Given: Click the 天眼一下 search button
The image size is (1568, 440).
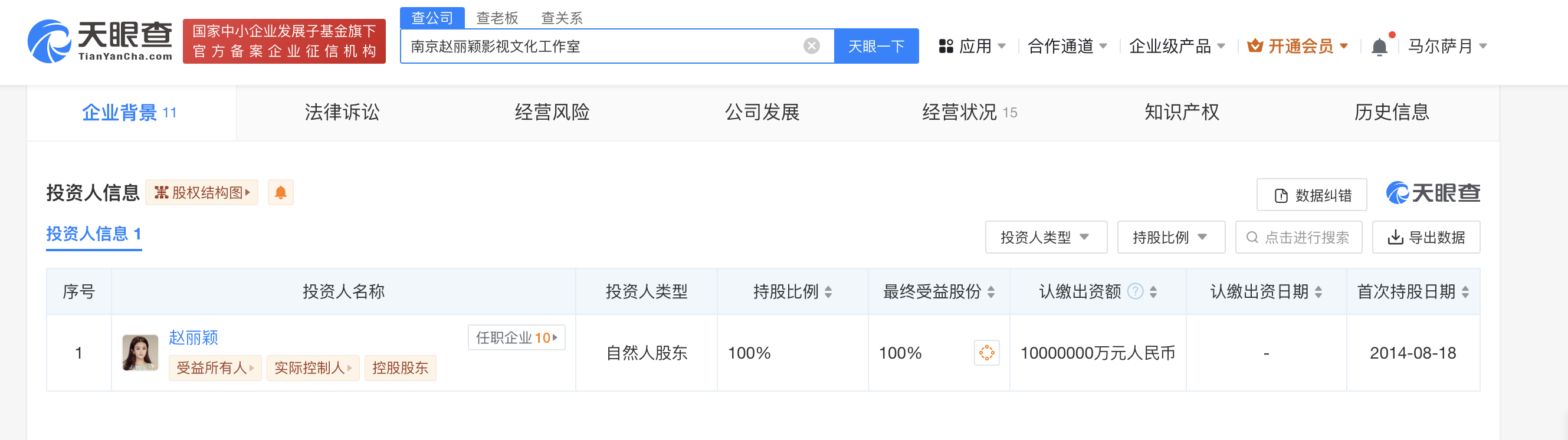Looking at the screenshot, I should coord(876,46).
